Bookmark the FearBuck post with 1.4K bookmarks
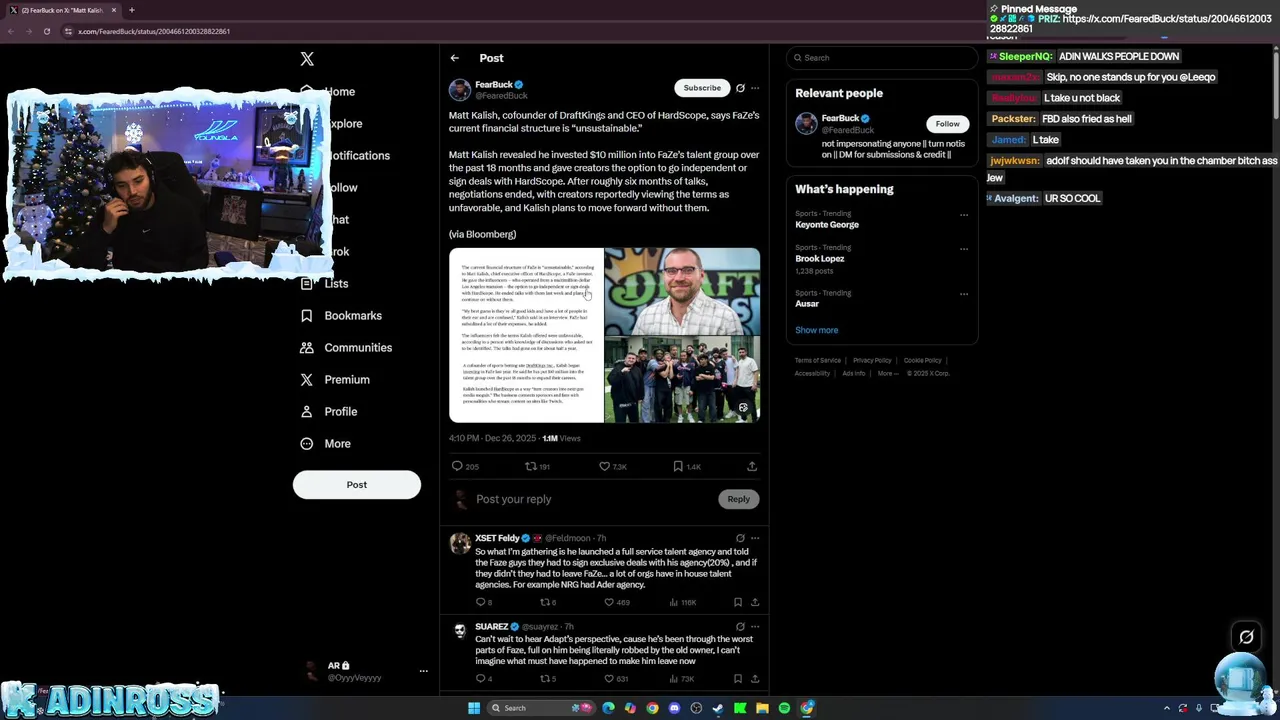 (x=678, y=466)
